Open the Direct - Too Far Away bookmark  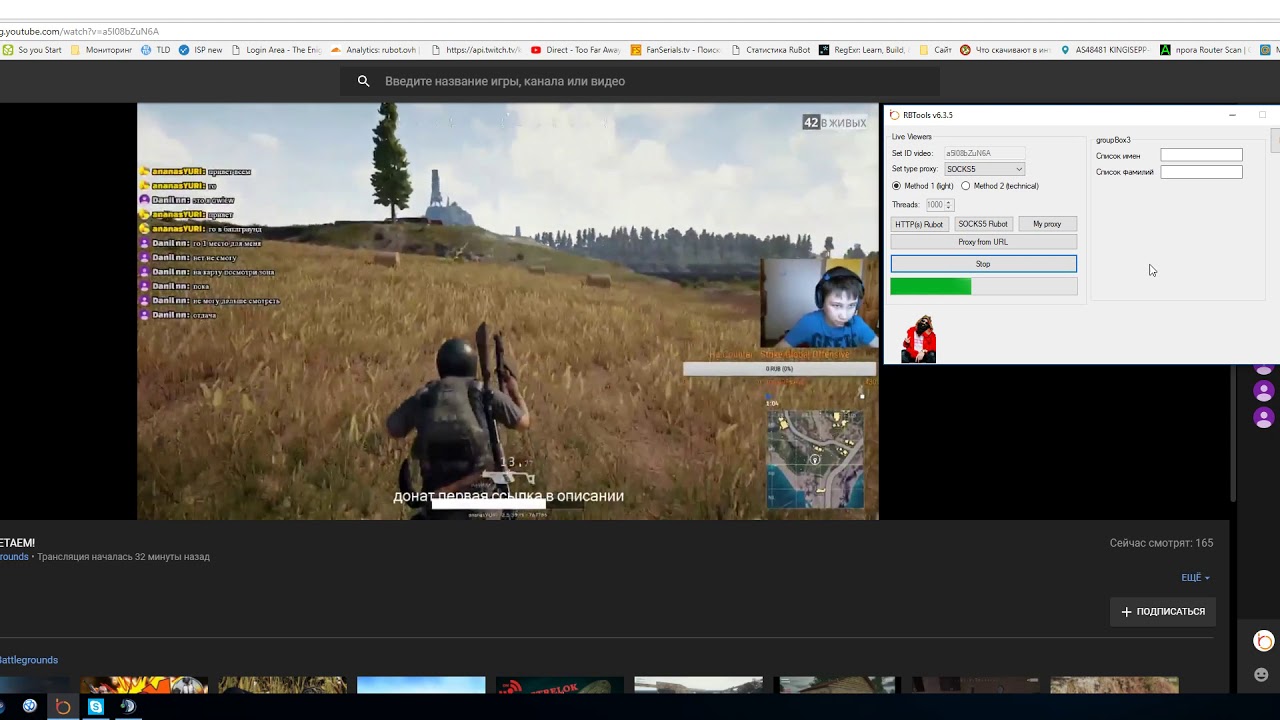point(576,50)
